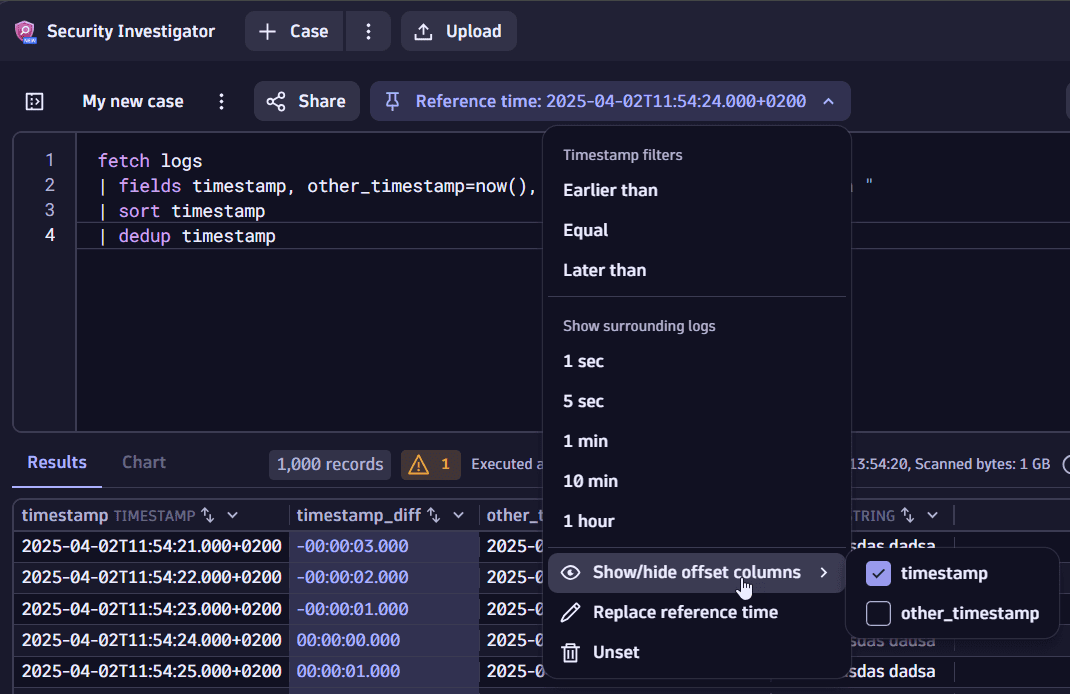
Task: Open the timestamp_diff column dropdown chevron
Action: coord(459,516)
